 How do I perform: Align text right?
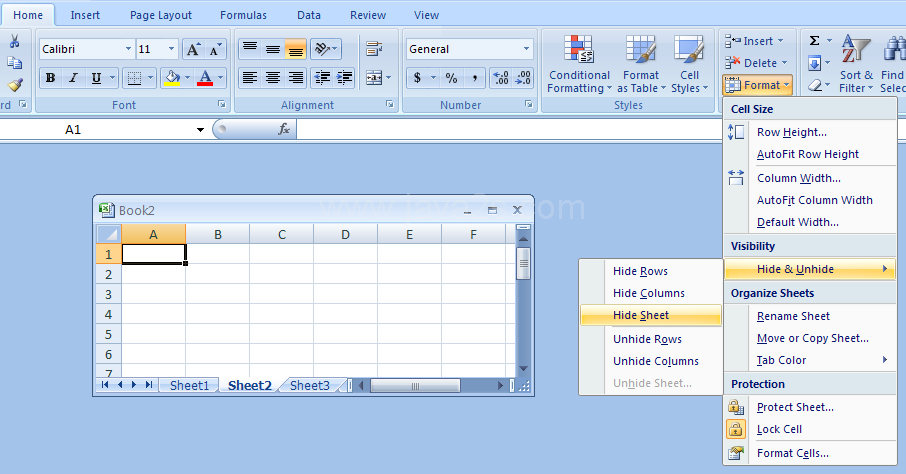295,77
